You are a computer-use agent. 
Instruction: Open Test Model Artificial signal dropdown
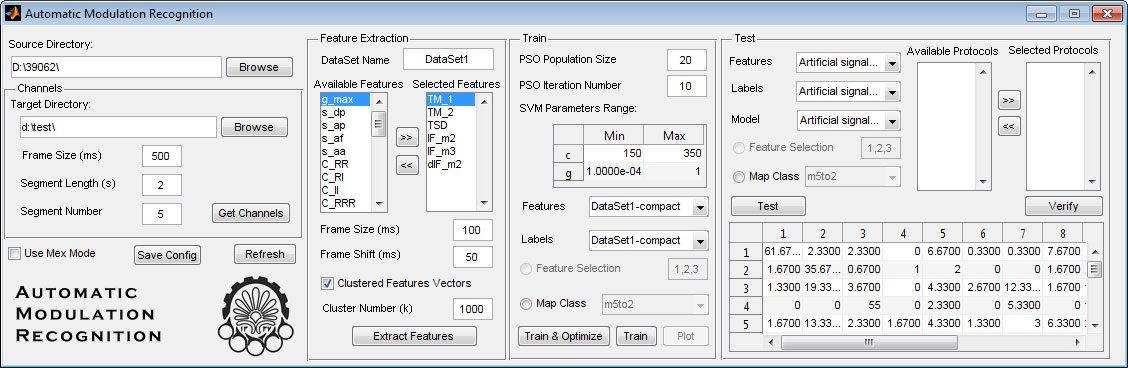click(x=848, y=121)
